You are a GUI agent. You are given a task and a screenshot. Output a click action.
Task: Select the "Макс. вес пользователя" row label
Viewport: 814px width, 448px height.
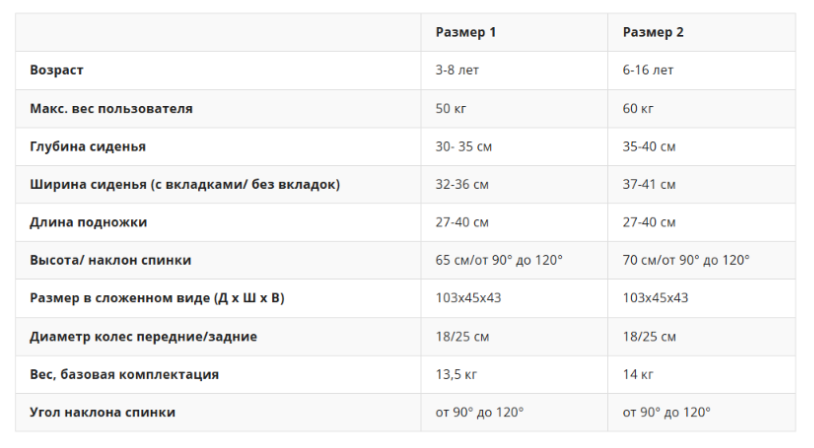111,108
